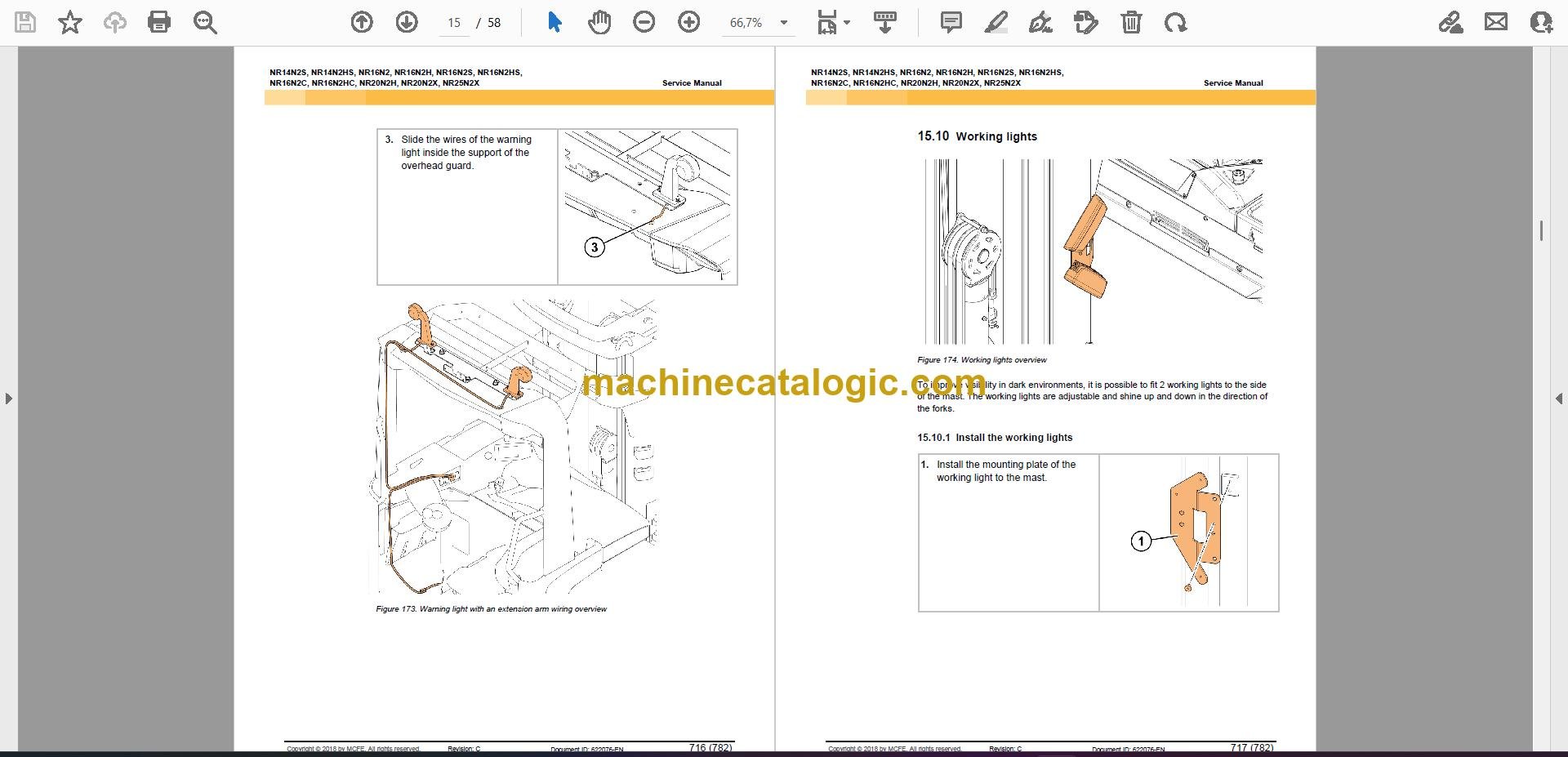Screen dimensions: 1568x757
Task: Open the find text search tool
Action: (205, 23)
